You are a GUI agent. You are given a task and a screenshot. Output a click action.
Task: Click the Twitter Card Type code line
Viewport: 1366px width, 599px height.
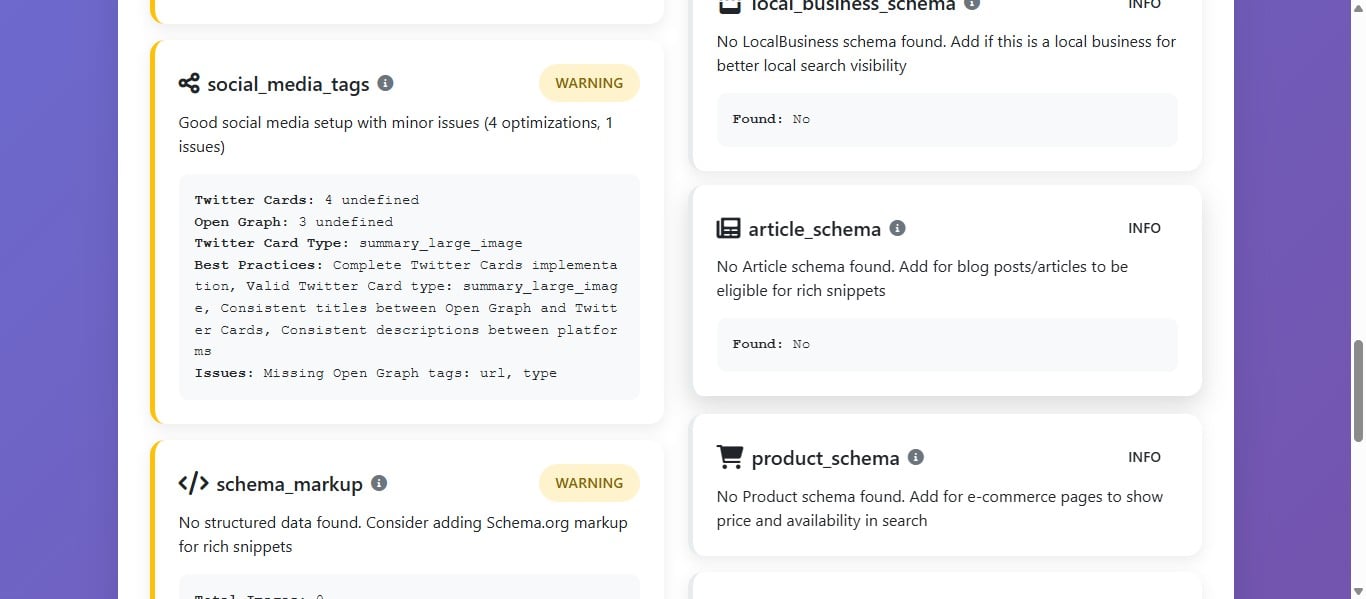[358, 243]
